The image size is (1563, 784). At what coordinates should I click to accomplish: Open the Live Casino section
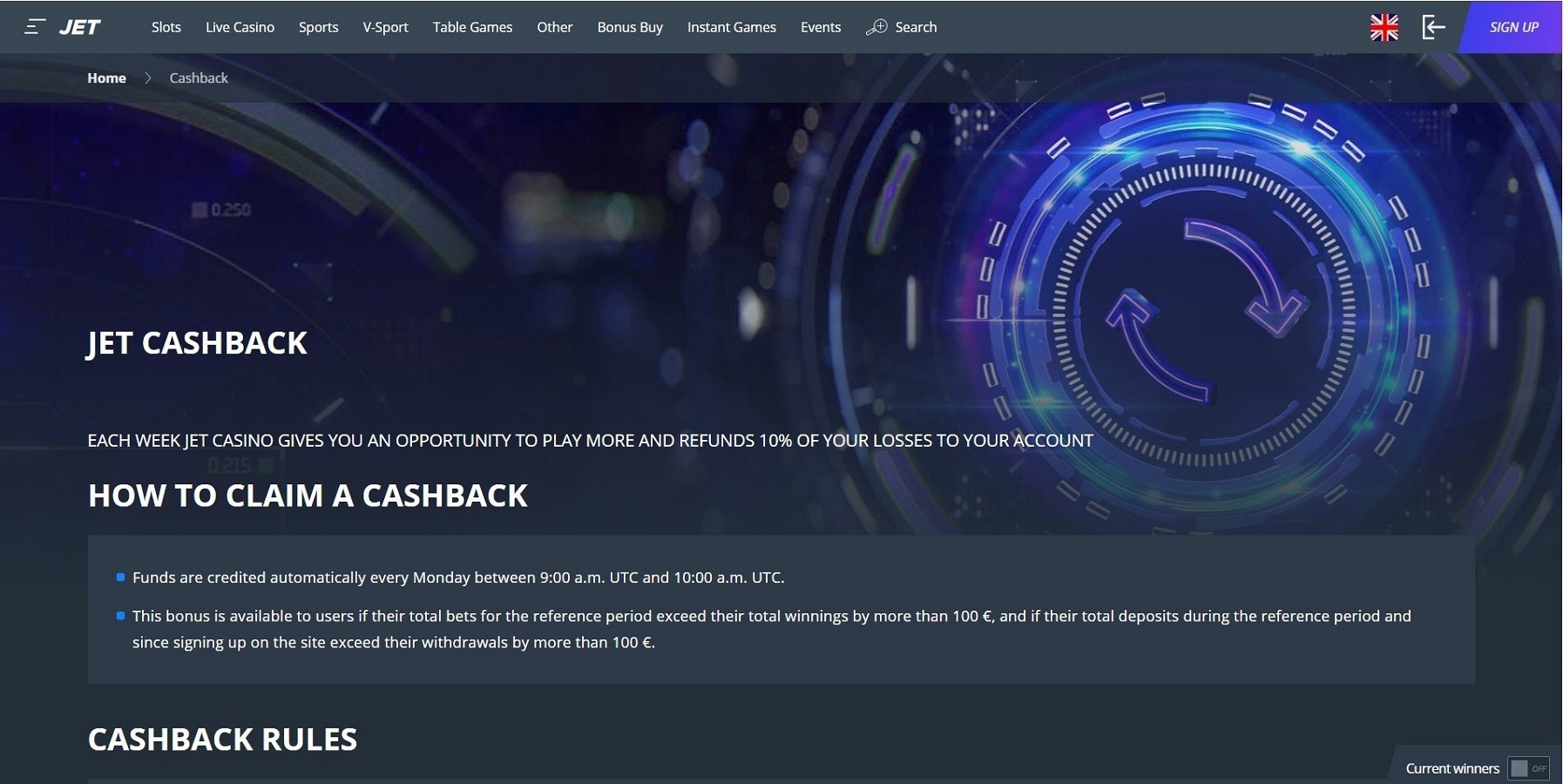(240, 27)
